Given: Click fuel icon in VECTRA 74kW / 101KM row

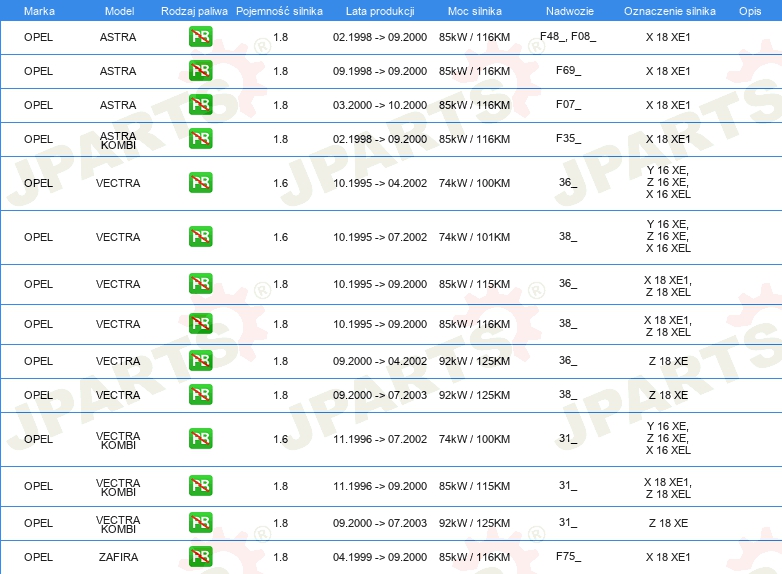Looking at the screenshot, I should [x=200, y=236].
